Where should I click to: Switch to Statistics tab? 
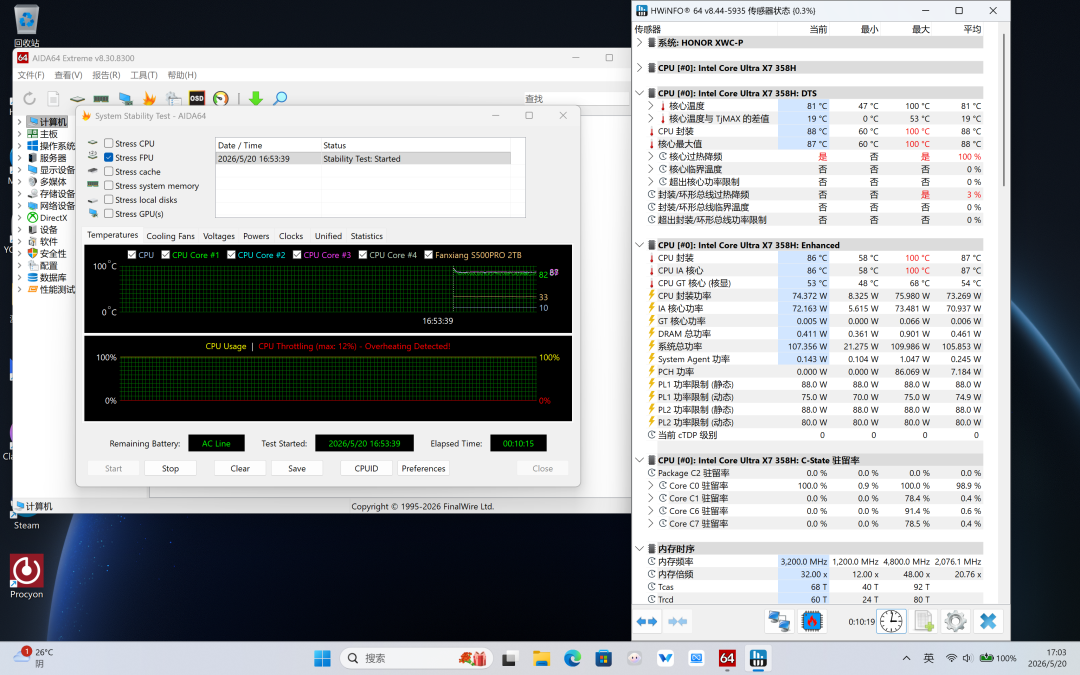pyautogui.click(x=366, y=236)
